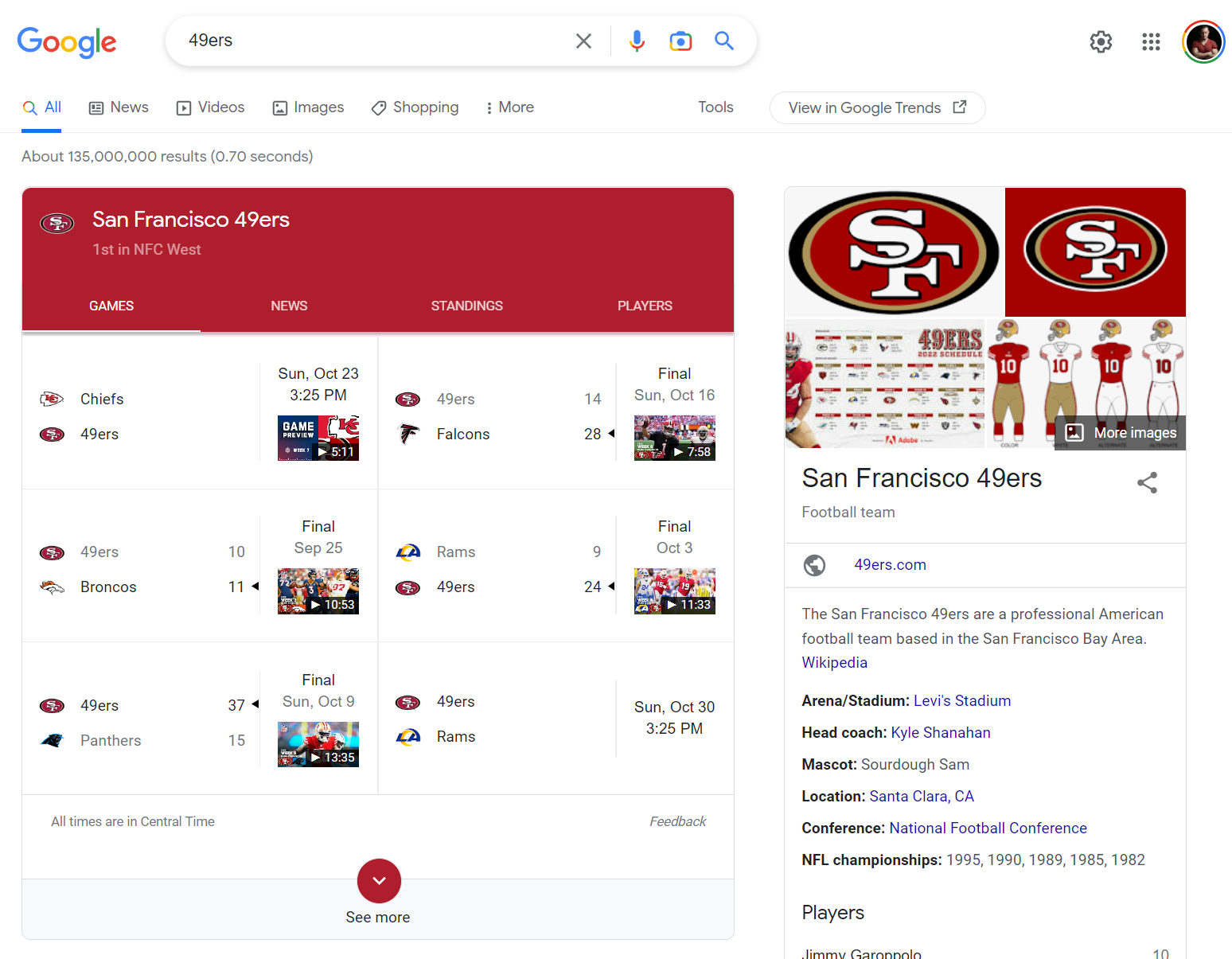The width and height of the screenshot is (1232, 959).
Task: Click the magnifying glass search button
Action: (723, 41)
